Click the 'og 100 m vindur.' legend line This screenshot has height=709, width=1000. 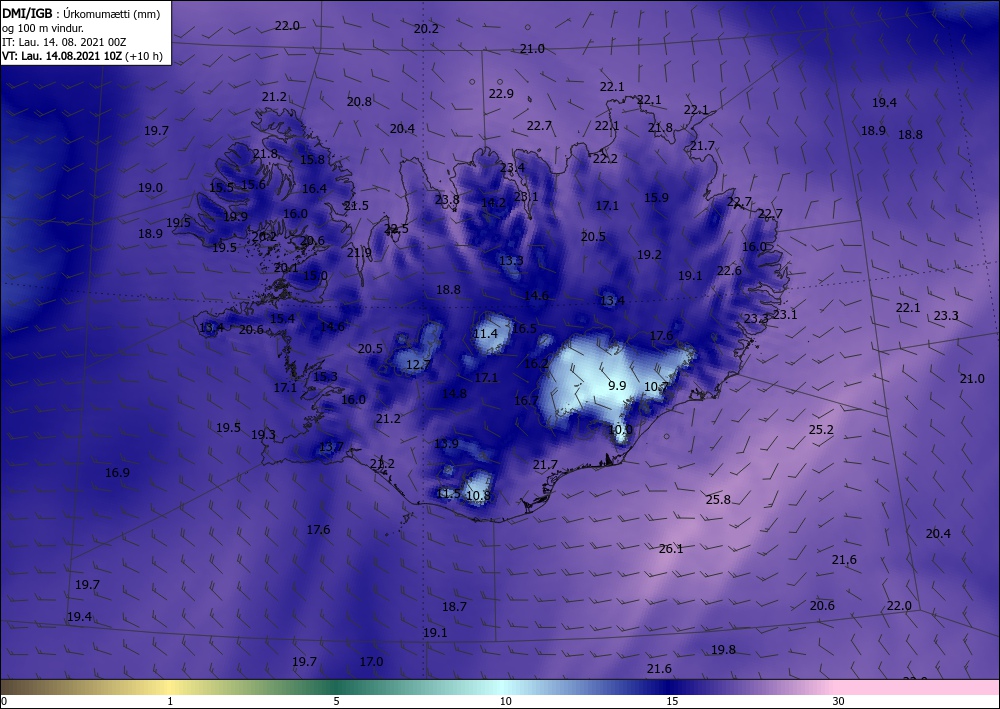pos(43,28)
